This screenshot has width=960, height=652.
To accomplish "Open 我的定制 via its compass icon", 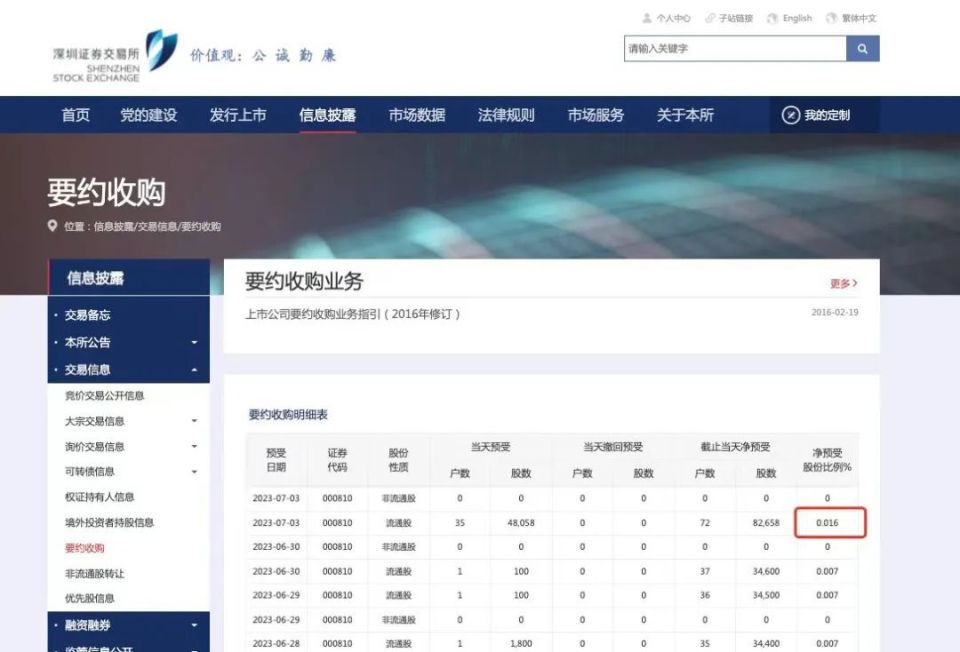I will 791,115.
